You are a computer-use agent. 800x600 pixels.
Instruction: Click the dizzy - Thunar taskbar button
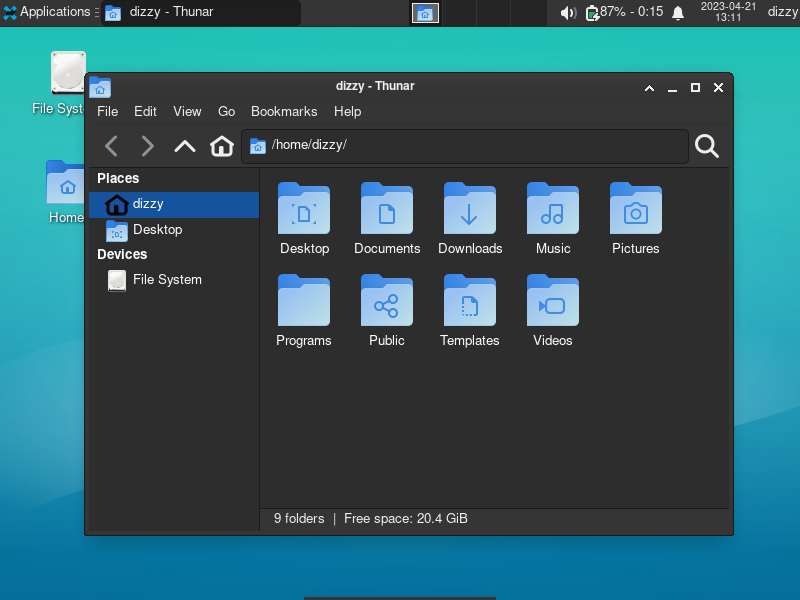tap(201, 12)
